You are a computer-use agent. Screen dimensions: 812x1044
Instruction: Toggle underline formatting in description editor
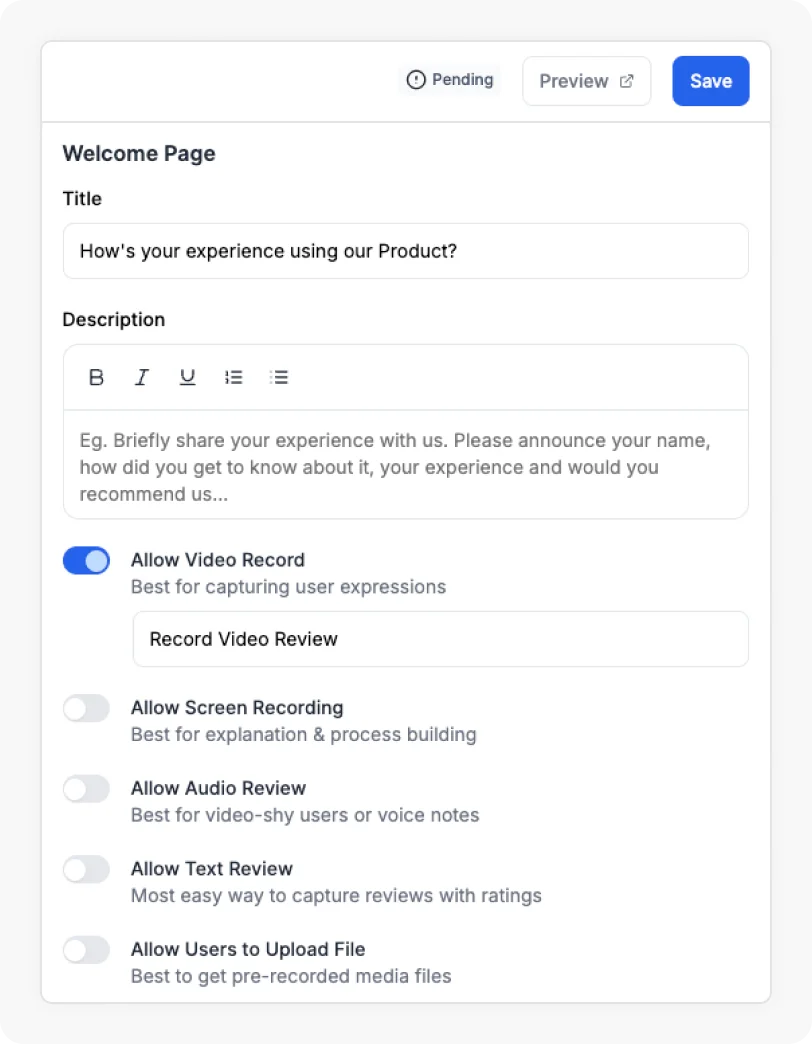click(187, 377)
